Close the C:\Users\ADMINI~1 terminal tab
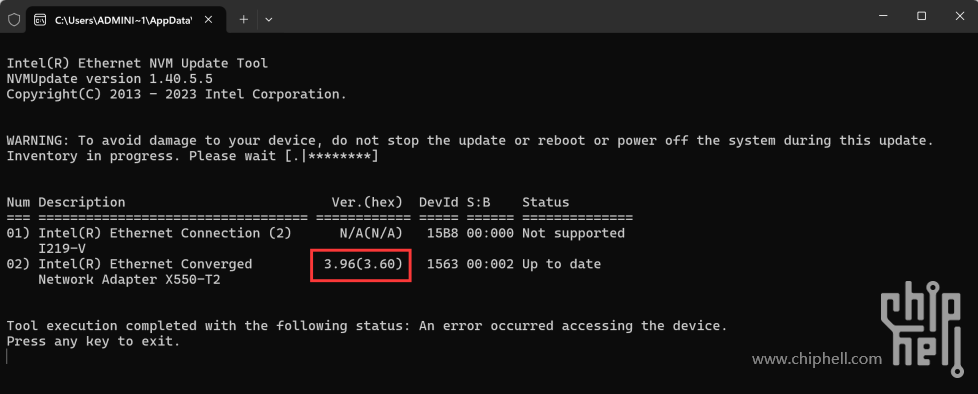The image size is (978, 394). [208, 19]
